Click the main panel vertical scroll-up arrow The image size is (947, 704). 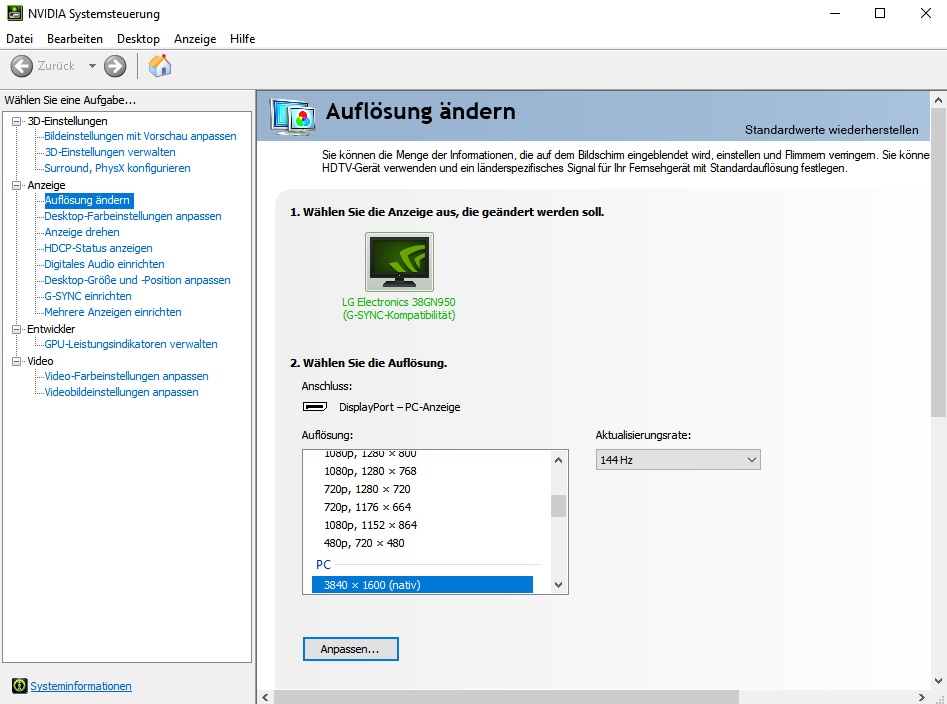tap(938, 100)
